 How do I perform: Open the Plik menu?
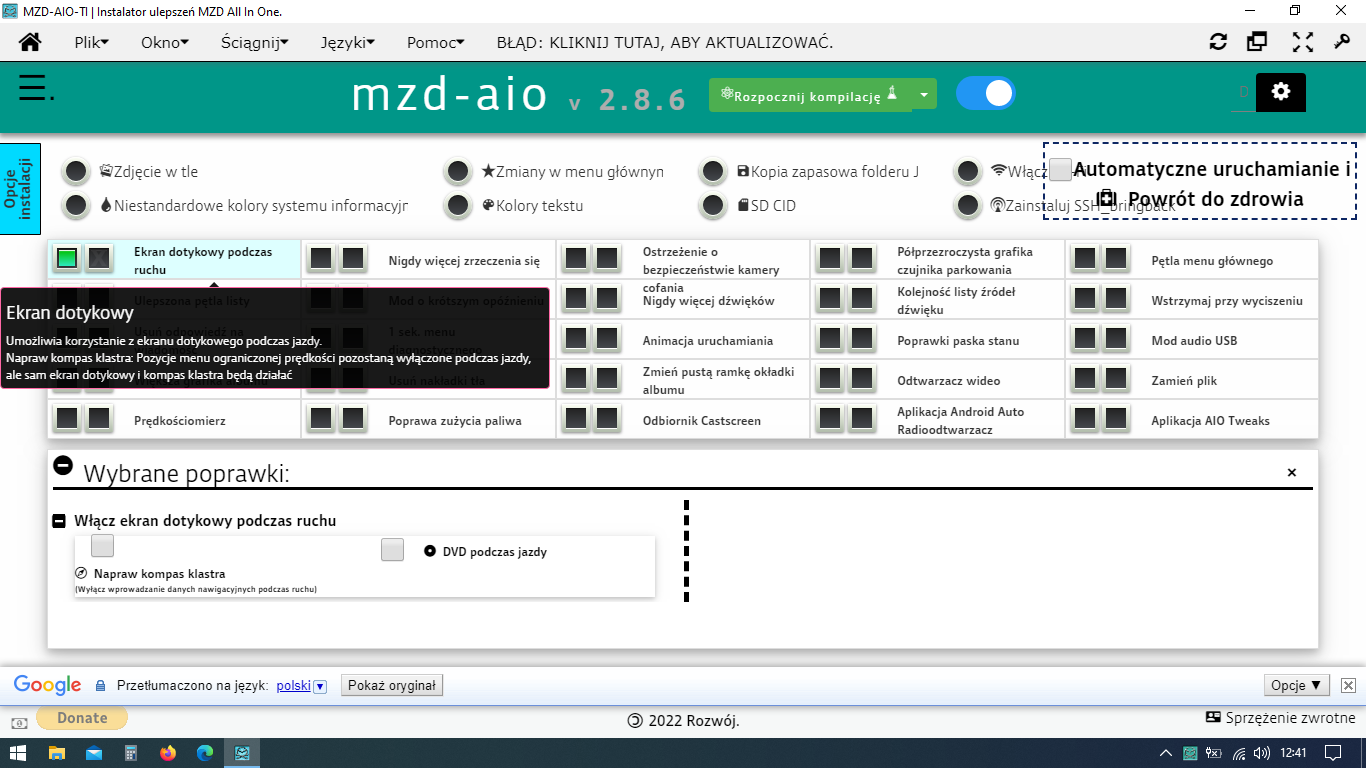pyautogui.click(x=91, y=42)
